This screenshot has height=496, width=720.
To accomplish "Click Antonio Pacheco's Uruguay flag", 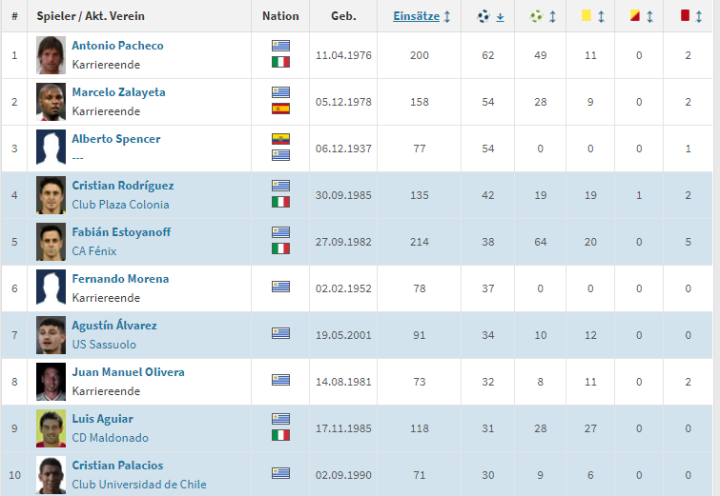I will click(x=281, y=46).
